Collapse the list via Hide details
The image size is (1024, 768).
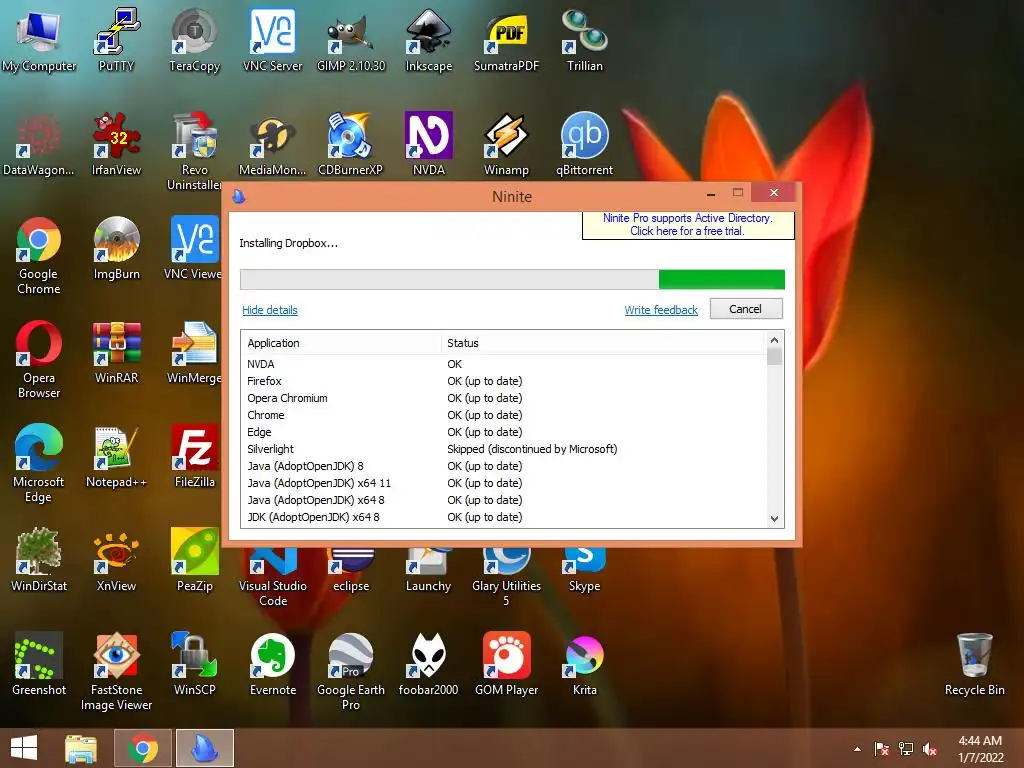tap(270, 310)
